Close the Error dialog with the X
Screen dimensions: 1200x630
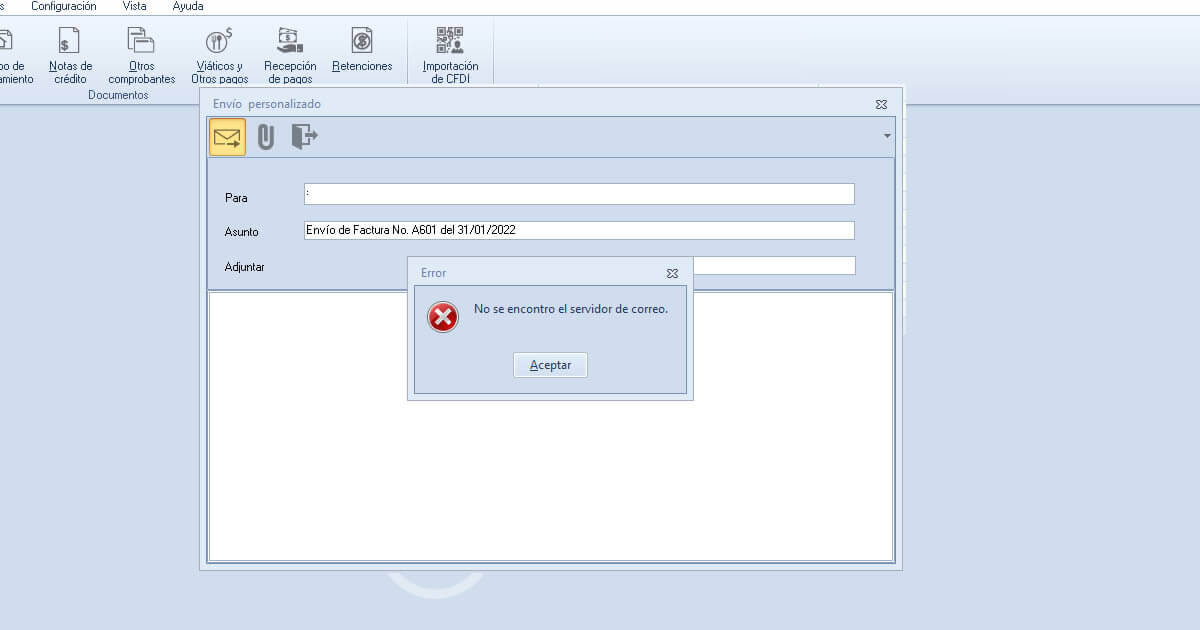[672, 273]
